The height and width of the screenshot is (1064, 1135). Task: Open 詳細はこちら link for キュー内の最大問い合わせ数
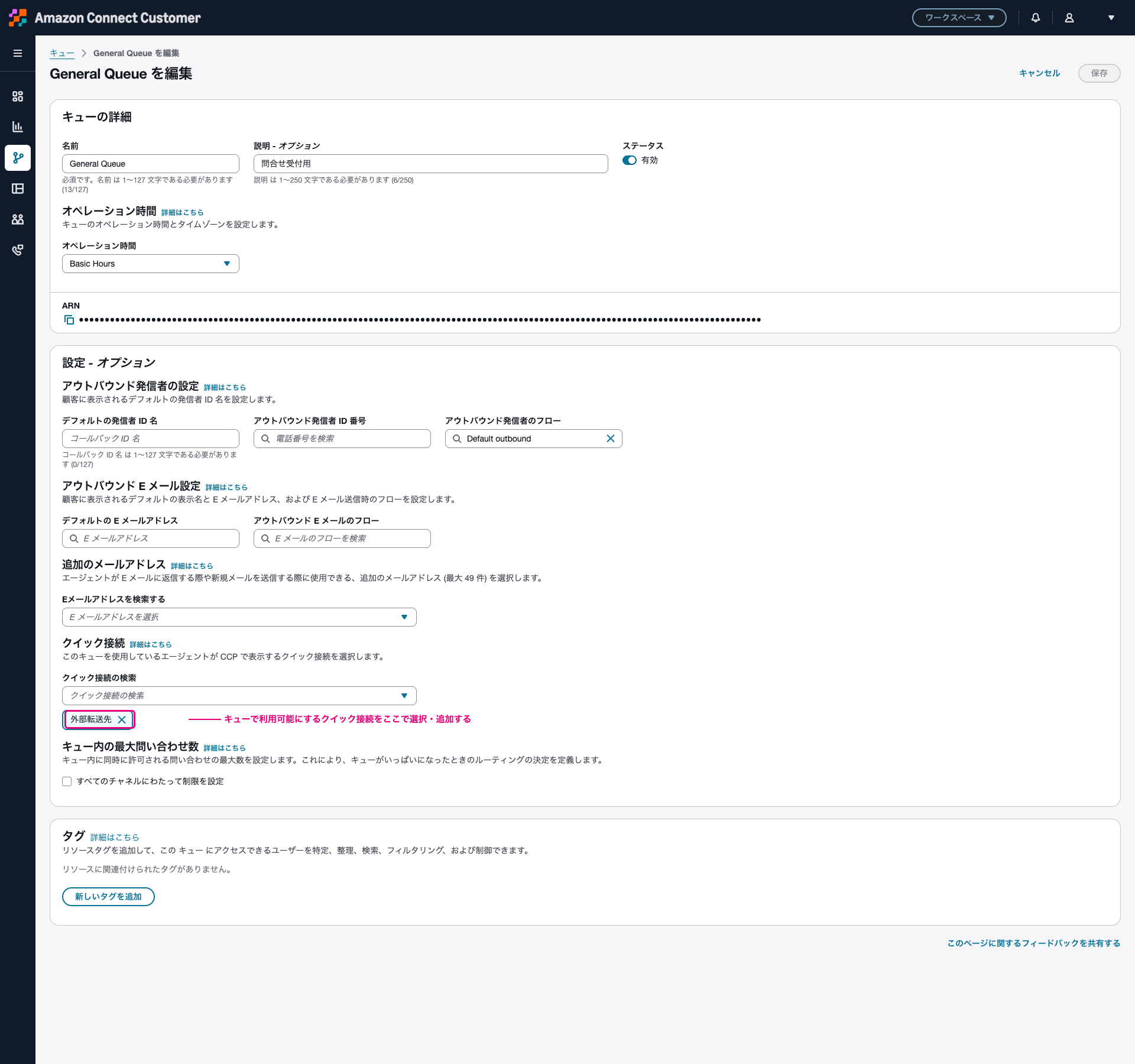point(225,748)
